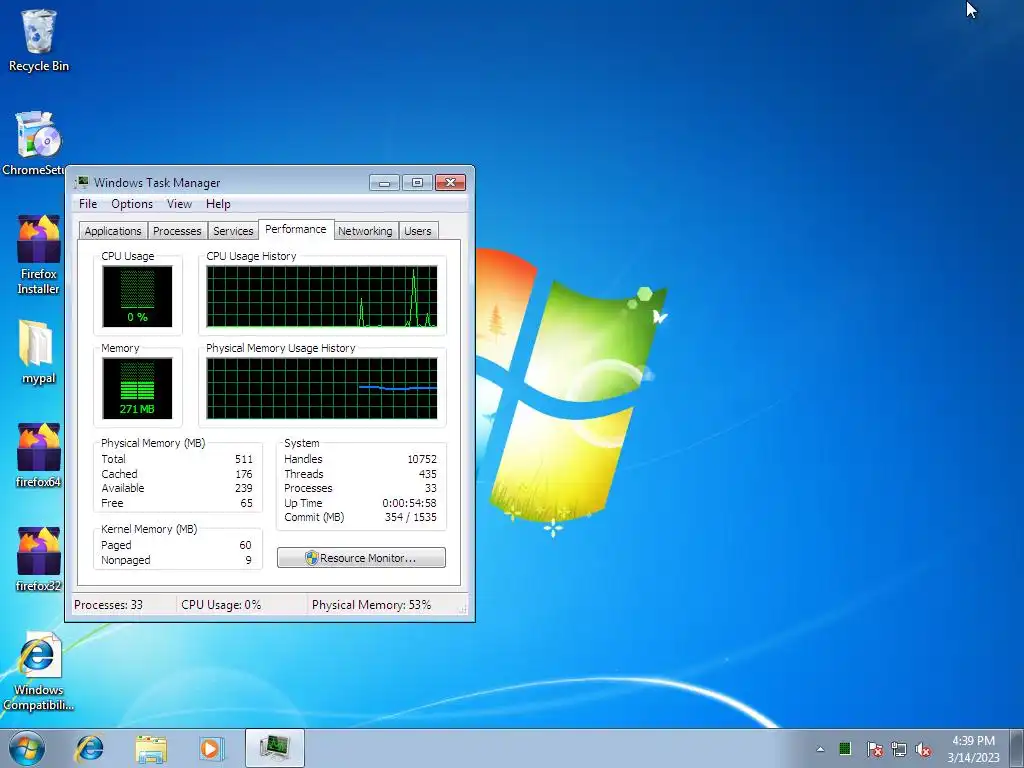Launch Internet Explorer from the taskbar
Image resolution: width=1024 pixels, height=768 pixels.
[89, 748]
